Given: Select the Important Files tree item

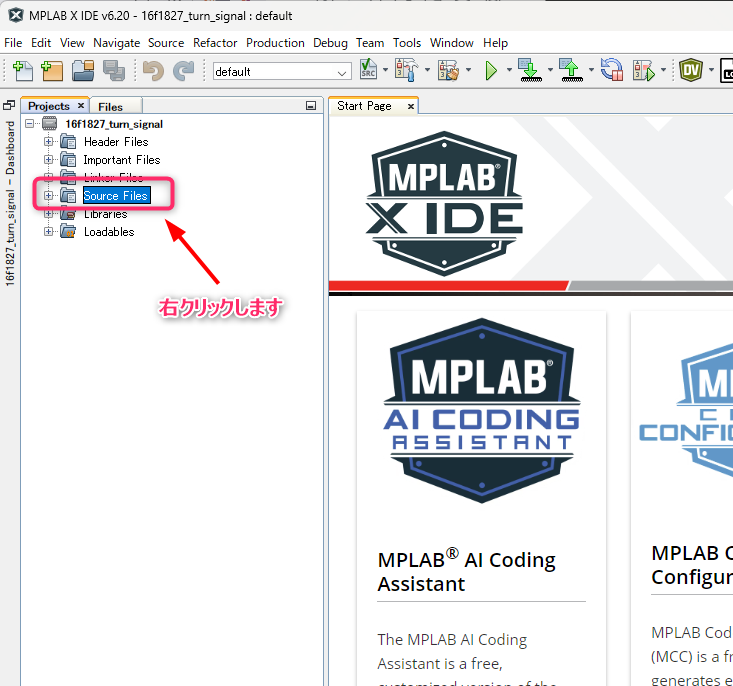Looking at the screenshot, I should coord(122,160).
